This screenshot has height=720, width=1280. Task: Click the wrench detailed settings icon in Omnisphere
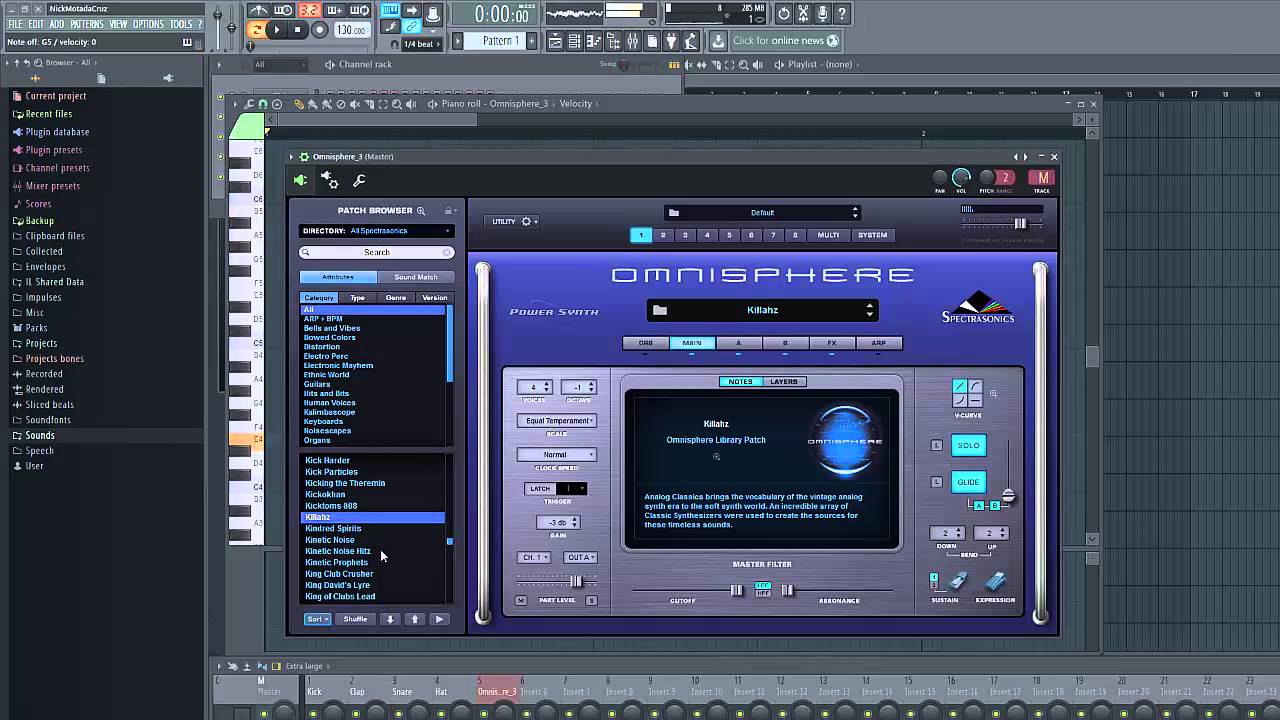[359, 180]
